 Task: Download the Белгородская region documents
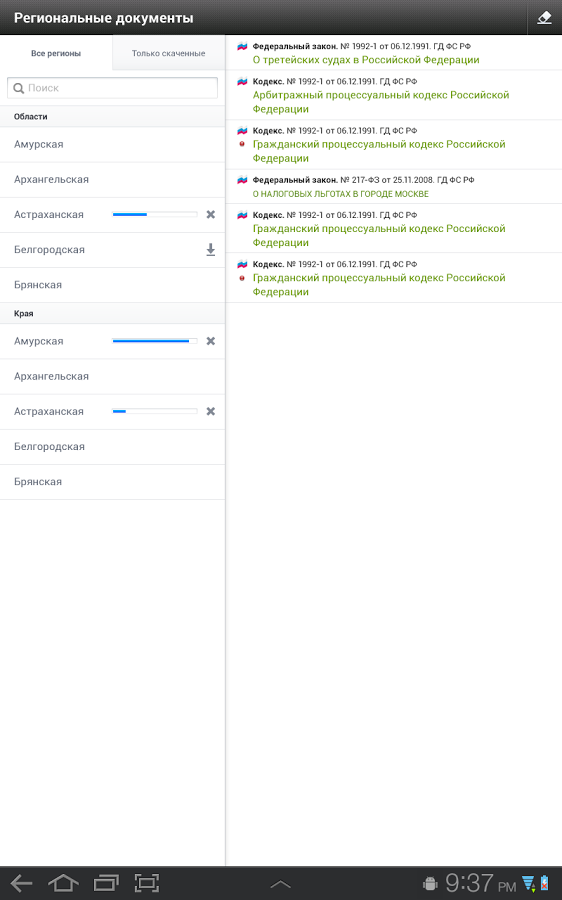(x=211, y=250)
